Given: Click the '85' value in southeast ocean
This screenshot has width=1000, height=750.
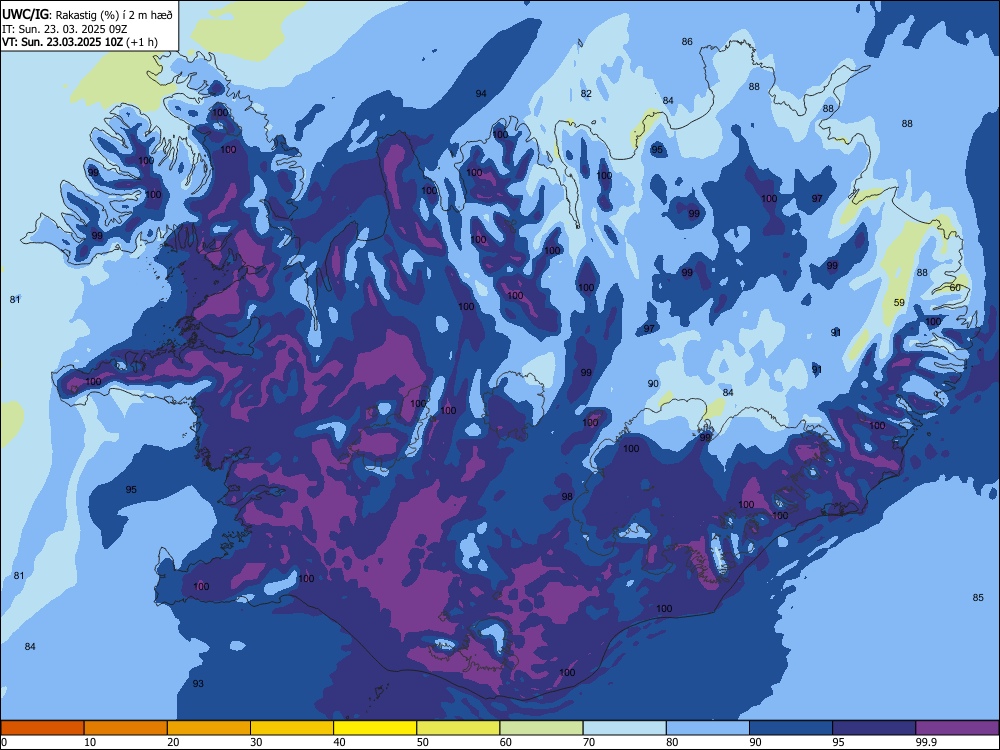Looking at the screenshot, I should coord(978,598).
